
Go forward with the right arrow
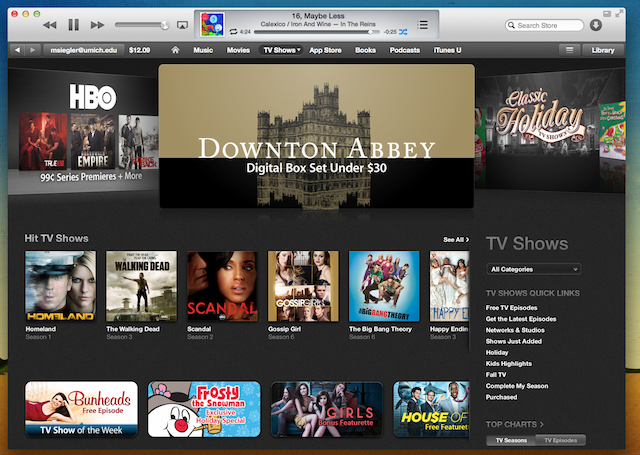tap(32, 50)
